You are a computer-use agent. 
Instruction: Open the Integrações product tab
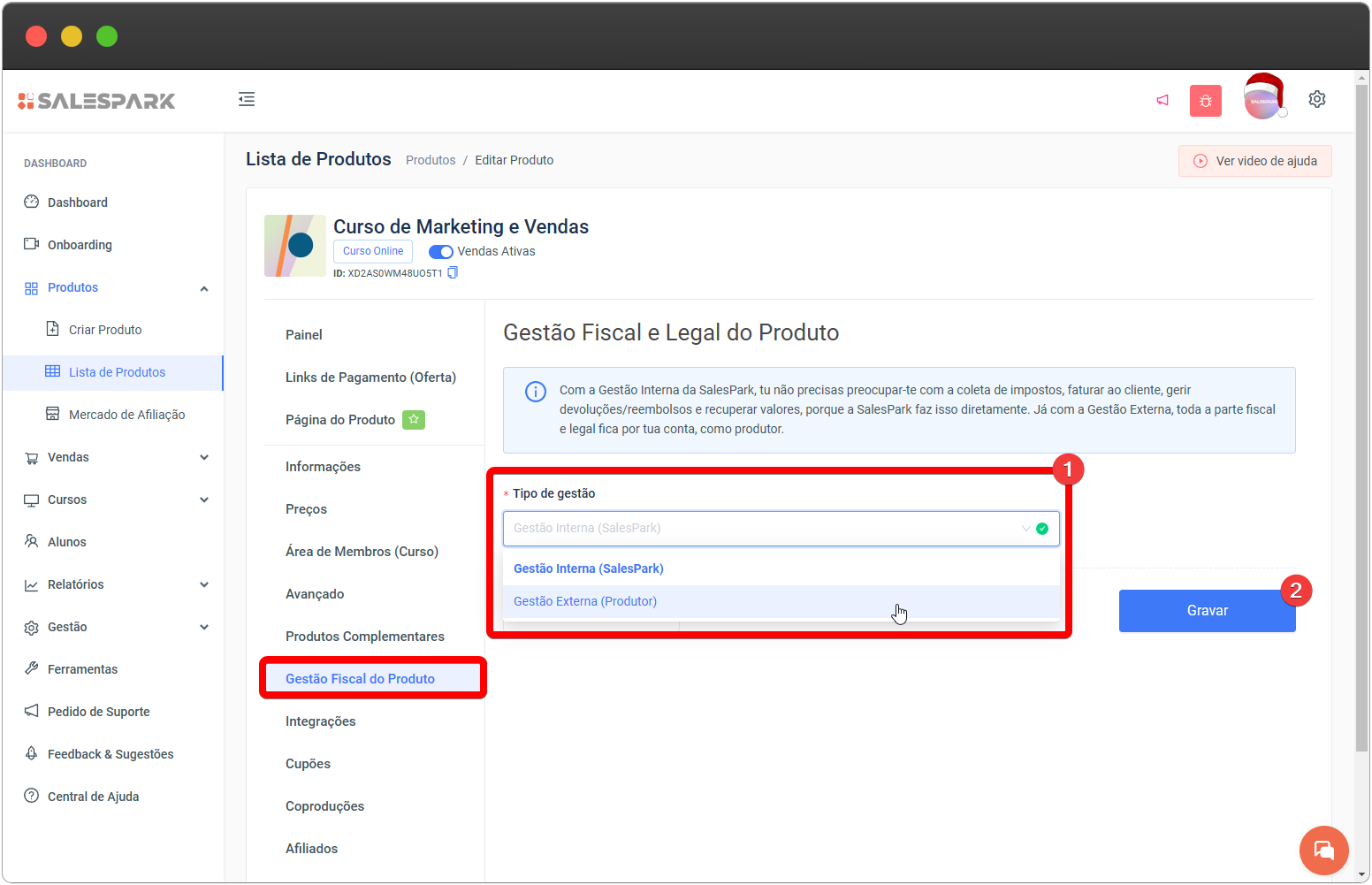pos(320,721)
